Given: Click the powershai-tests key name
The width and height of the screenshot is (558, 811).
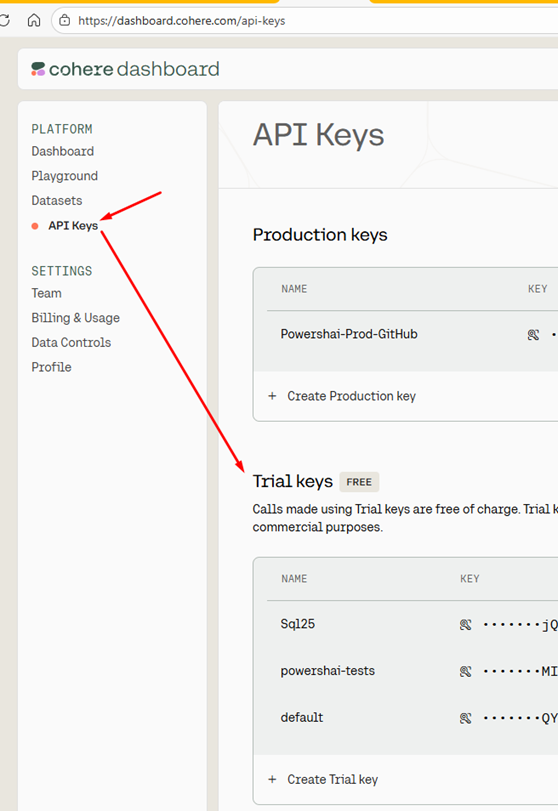Looking at the screenshot, I should 328,671.
